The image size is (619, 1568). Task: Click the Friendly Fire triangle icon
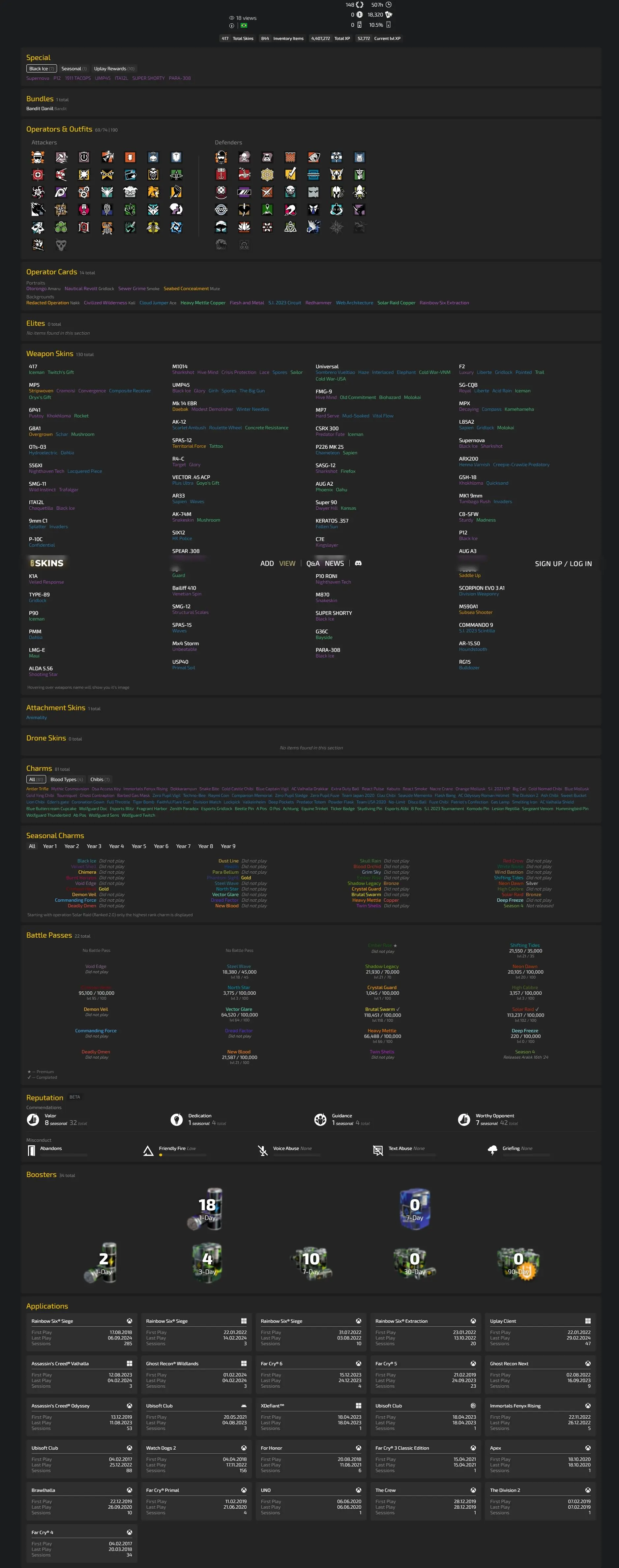click(148, 1150)
